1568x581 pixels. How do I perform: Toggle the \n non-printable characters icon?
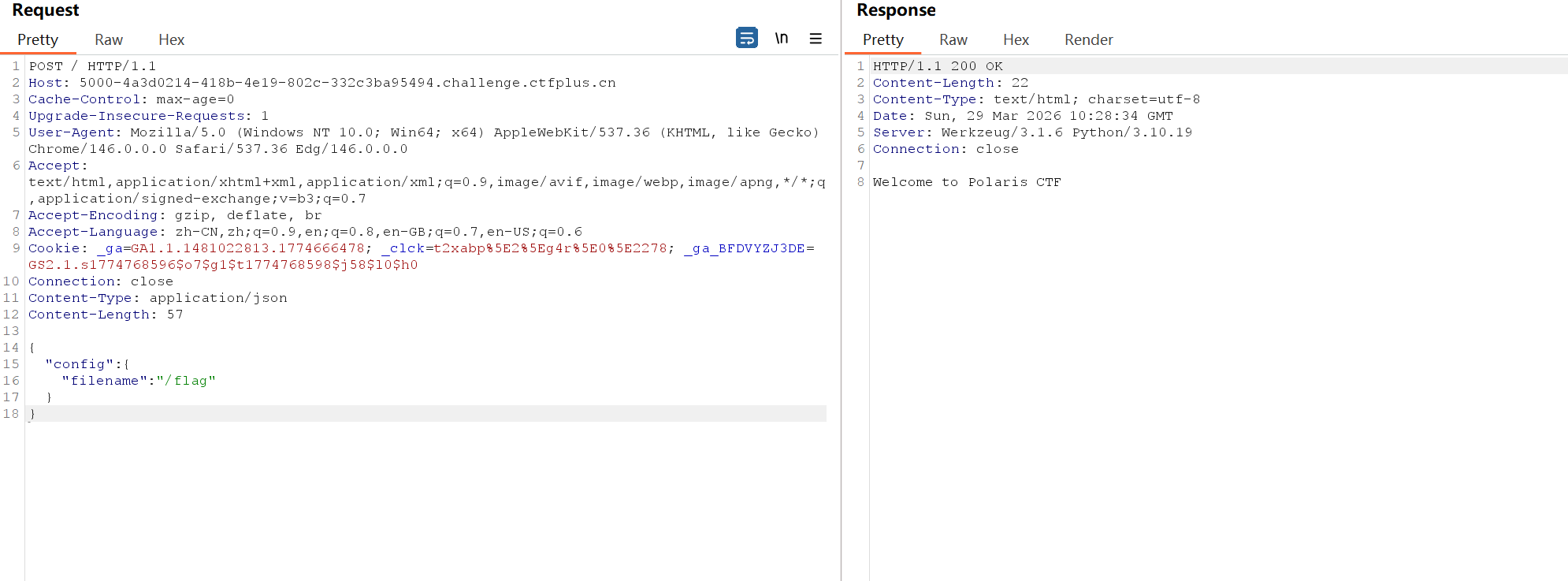coord(781,38)
